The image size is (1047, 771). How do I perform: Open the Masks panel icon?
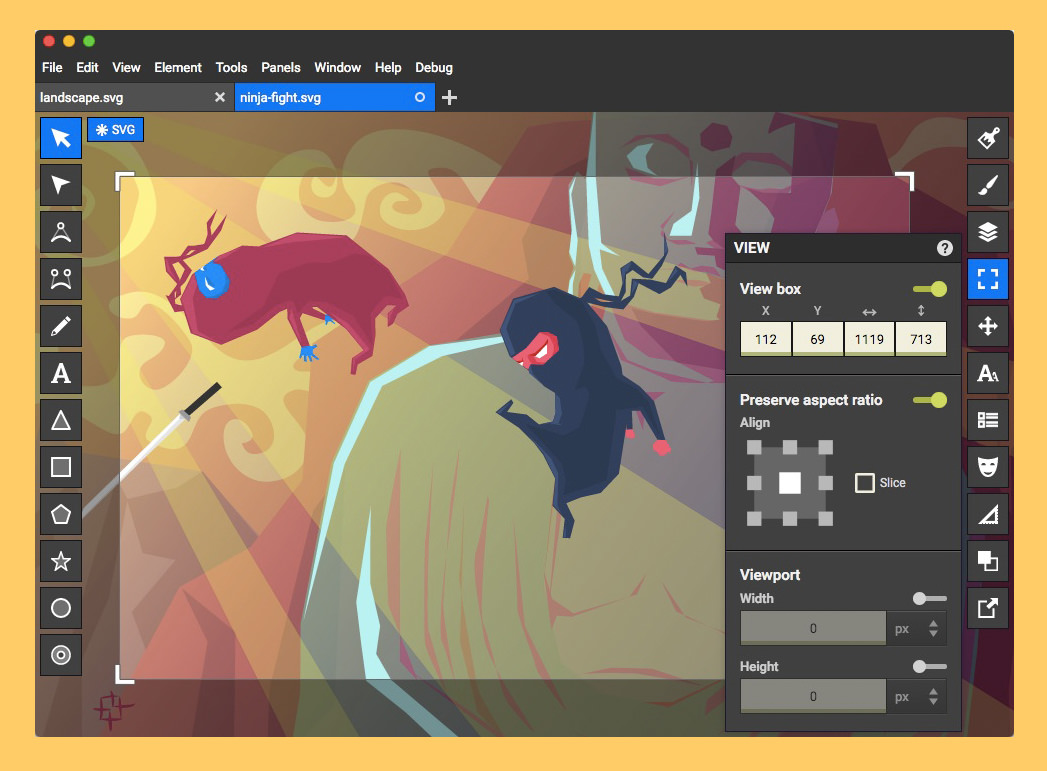[x=988, y=467]
